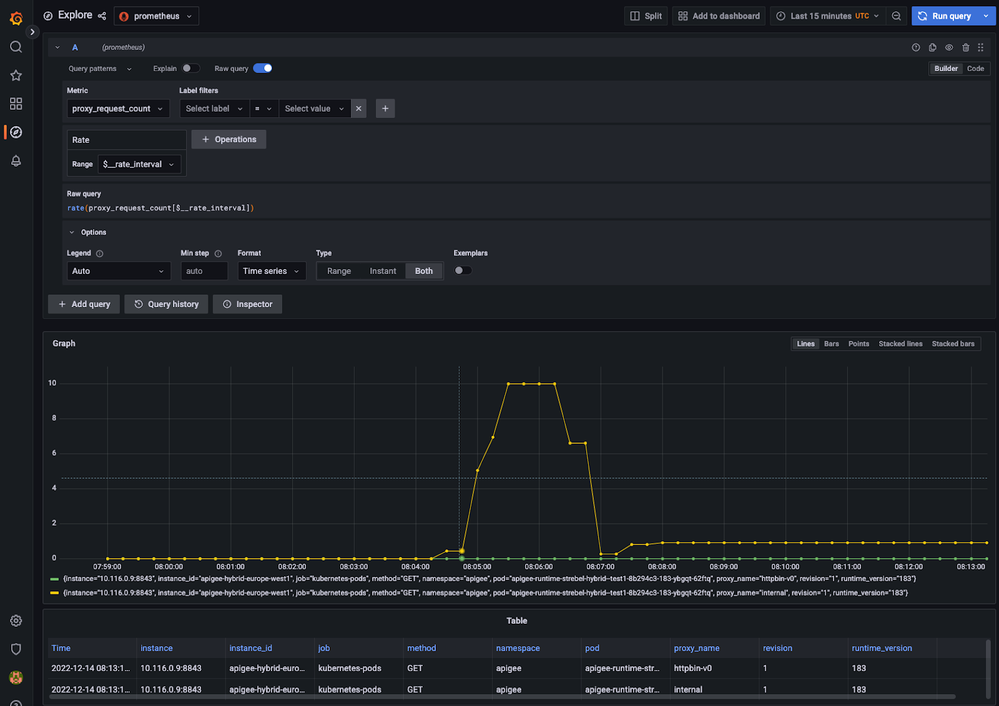Viewport: 999px width, 706px height.
Task: Enable the Exemplars switch
Action: coord(463,270)
